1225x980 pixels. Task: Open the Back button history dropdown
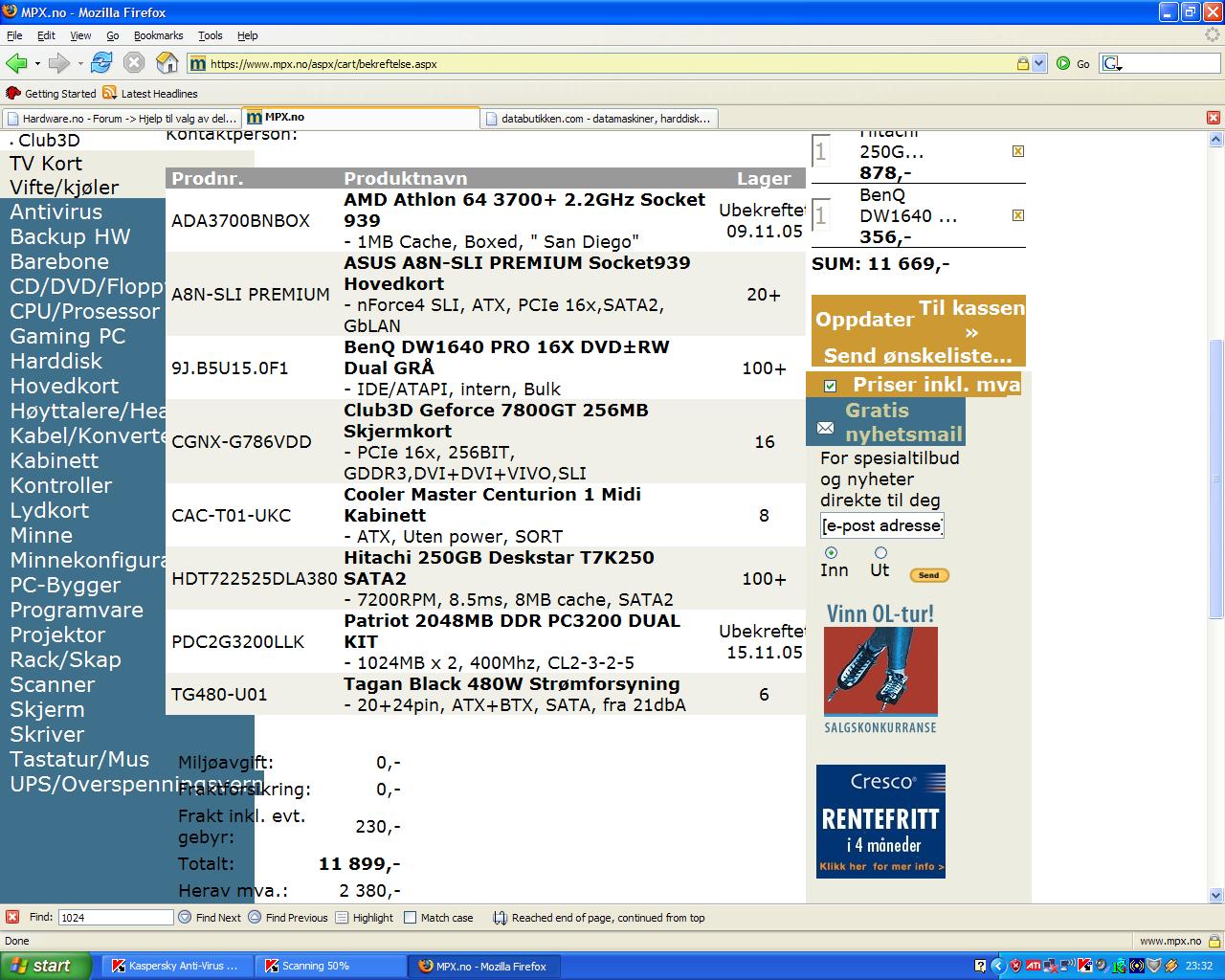pos(37,64)
